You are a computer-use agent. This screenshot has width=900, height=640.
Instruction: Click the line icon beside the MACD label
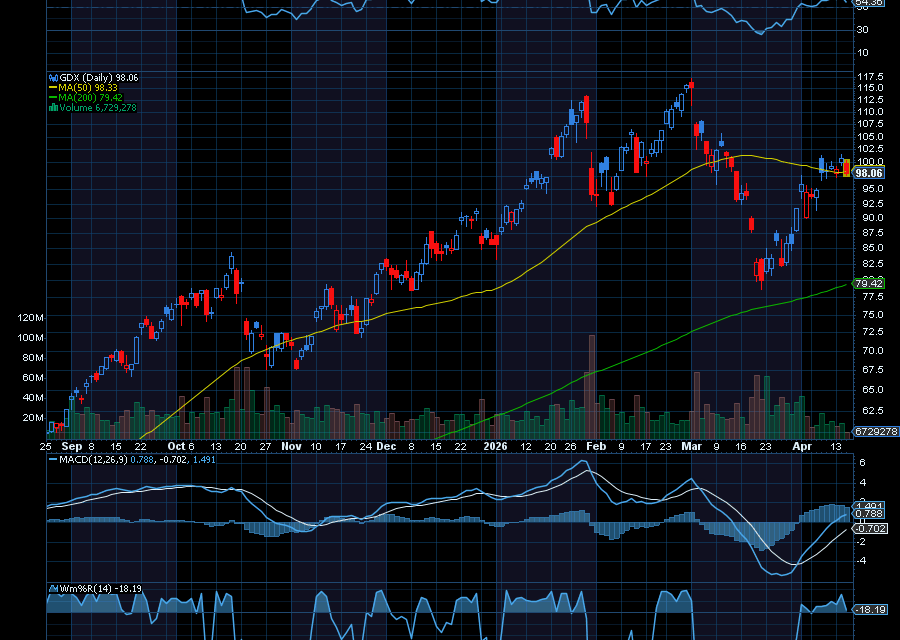[52, 459]
